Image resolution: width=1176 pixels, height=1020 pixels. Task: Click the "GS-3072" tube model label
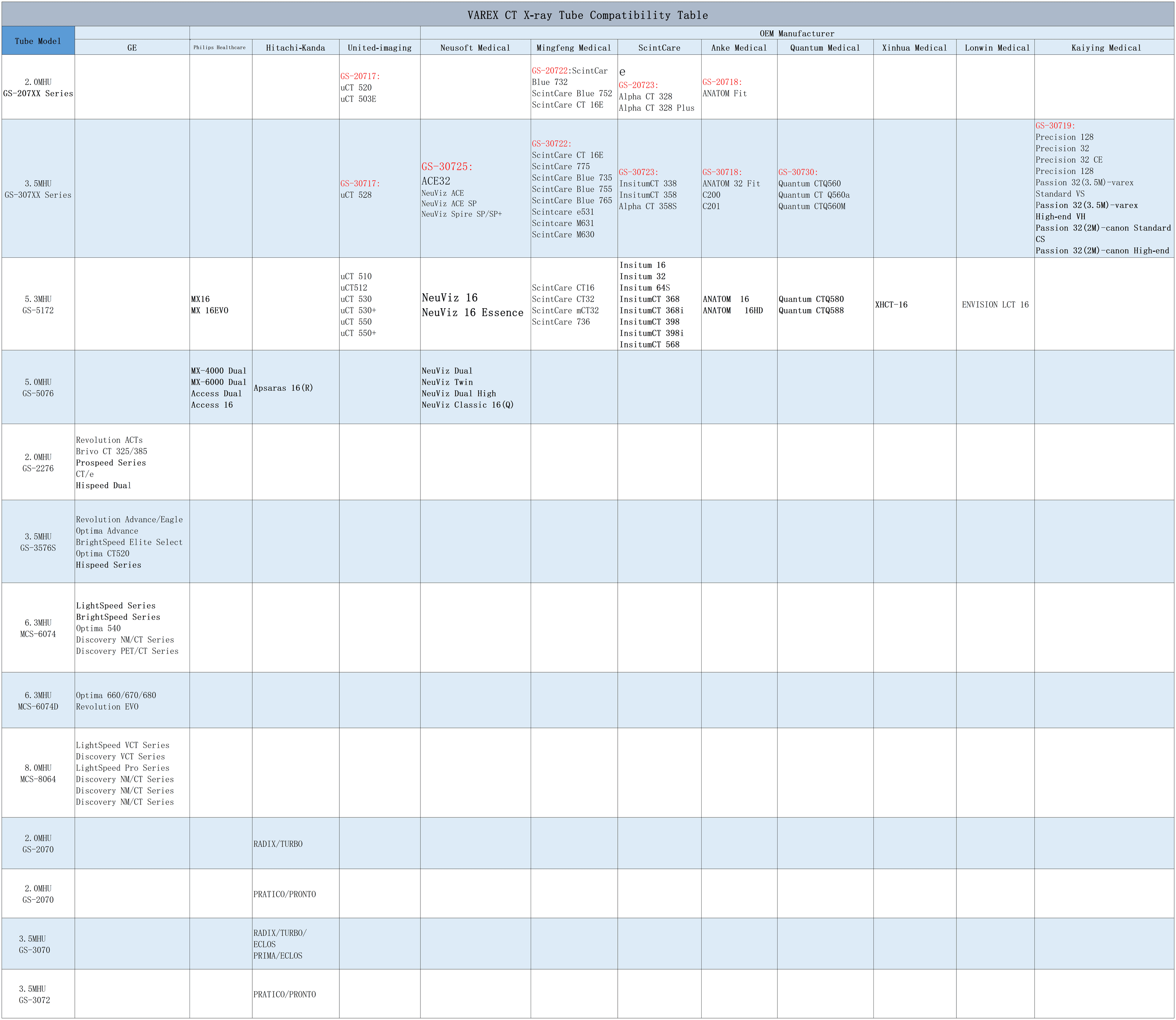click(x=35, y=1000)
